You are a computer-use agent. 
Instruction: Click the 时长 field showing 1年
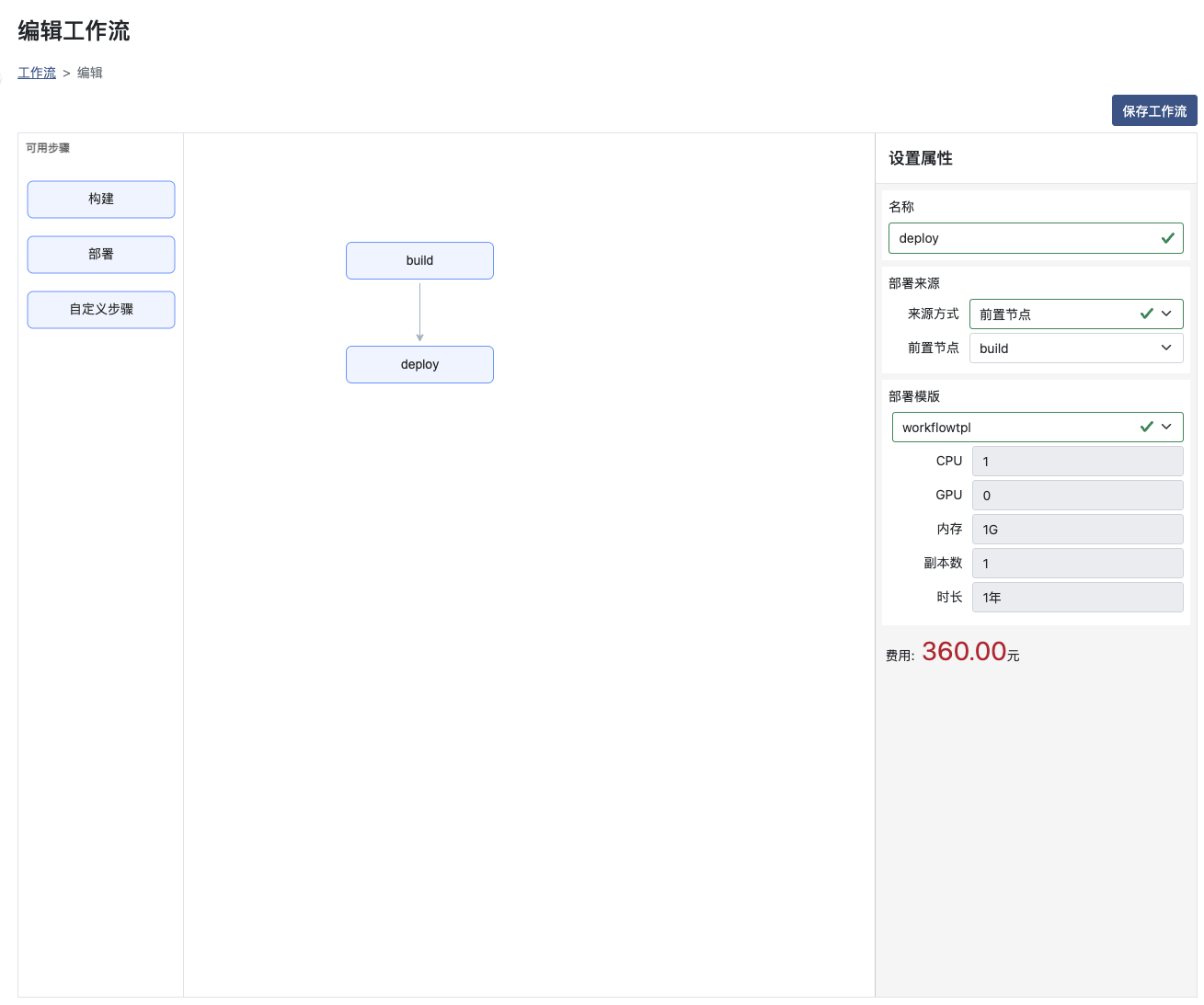[1077, 598]
